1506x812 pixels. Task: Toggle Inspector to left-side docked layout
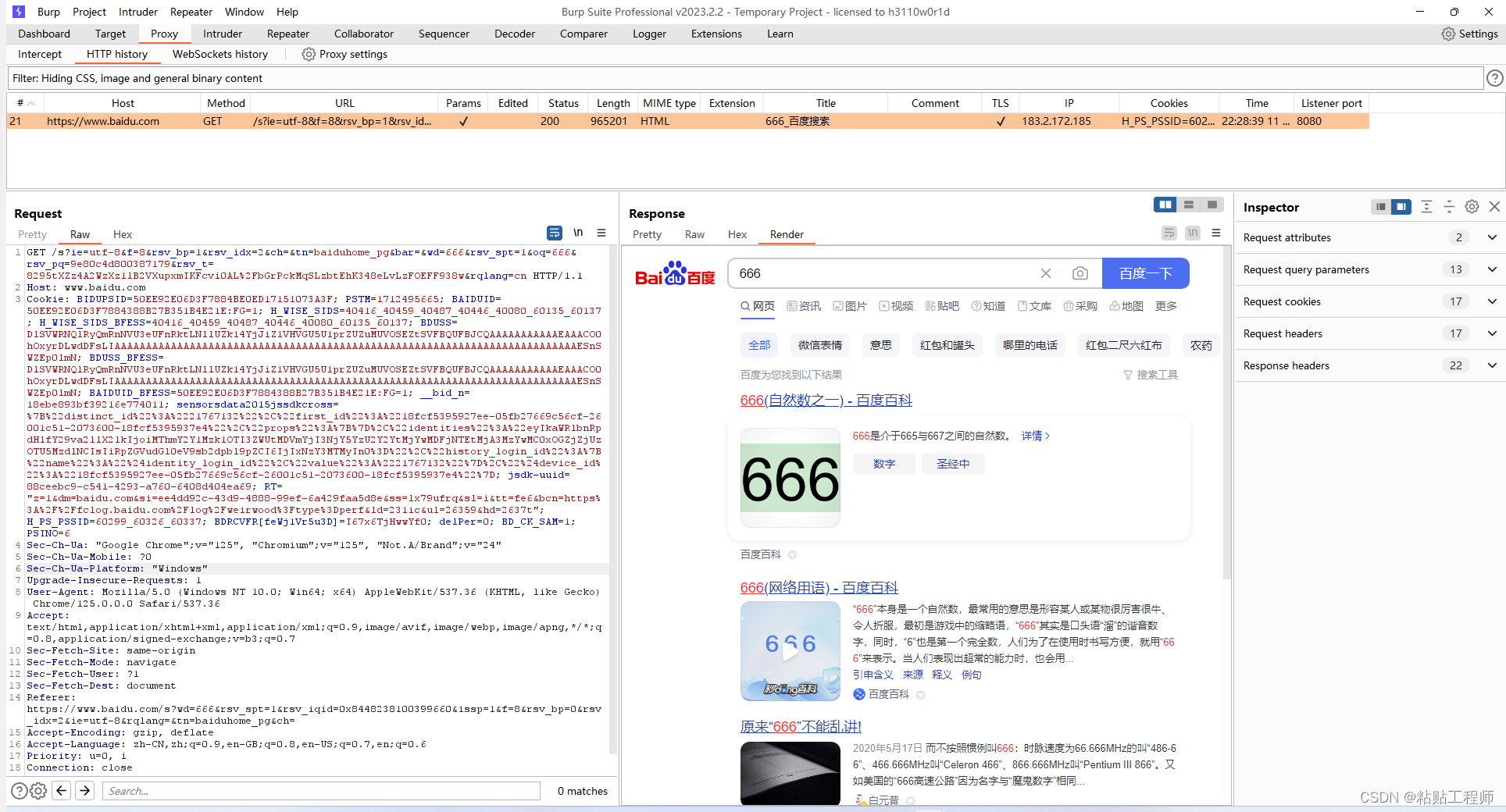(1381, 207)
